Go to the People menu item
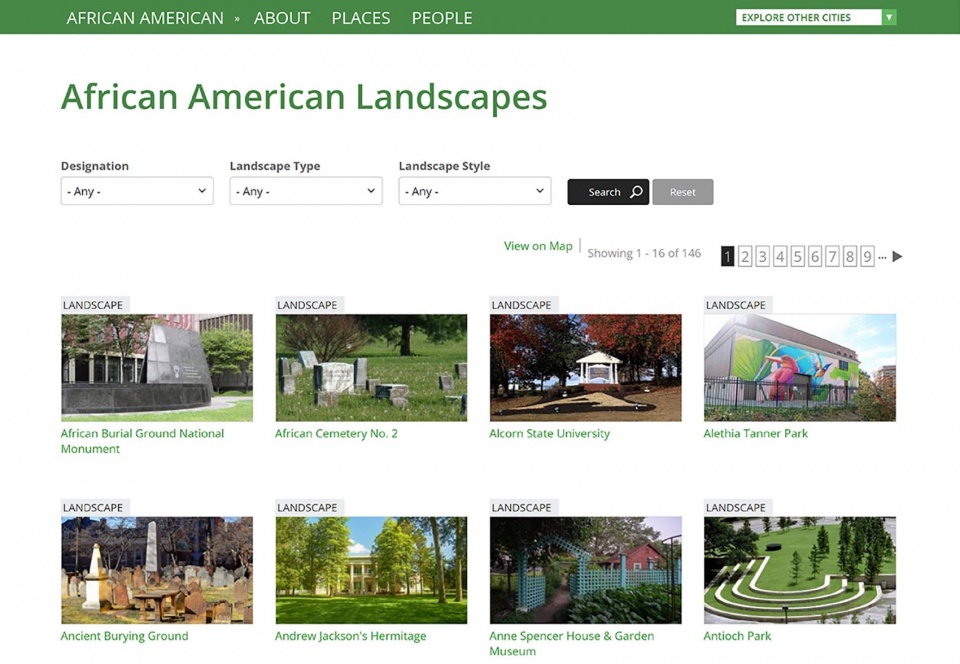This screenshot has height=664, width=960. 442,18
